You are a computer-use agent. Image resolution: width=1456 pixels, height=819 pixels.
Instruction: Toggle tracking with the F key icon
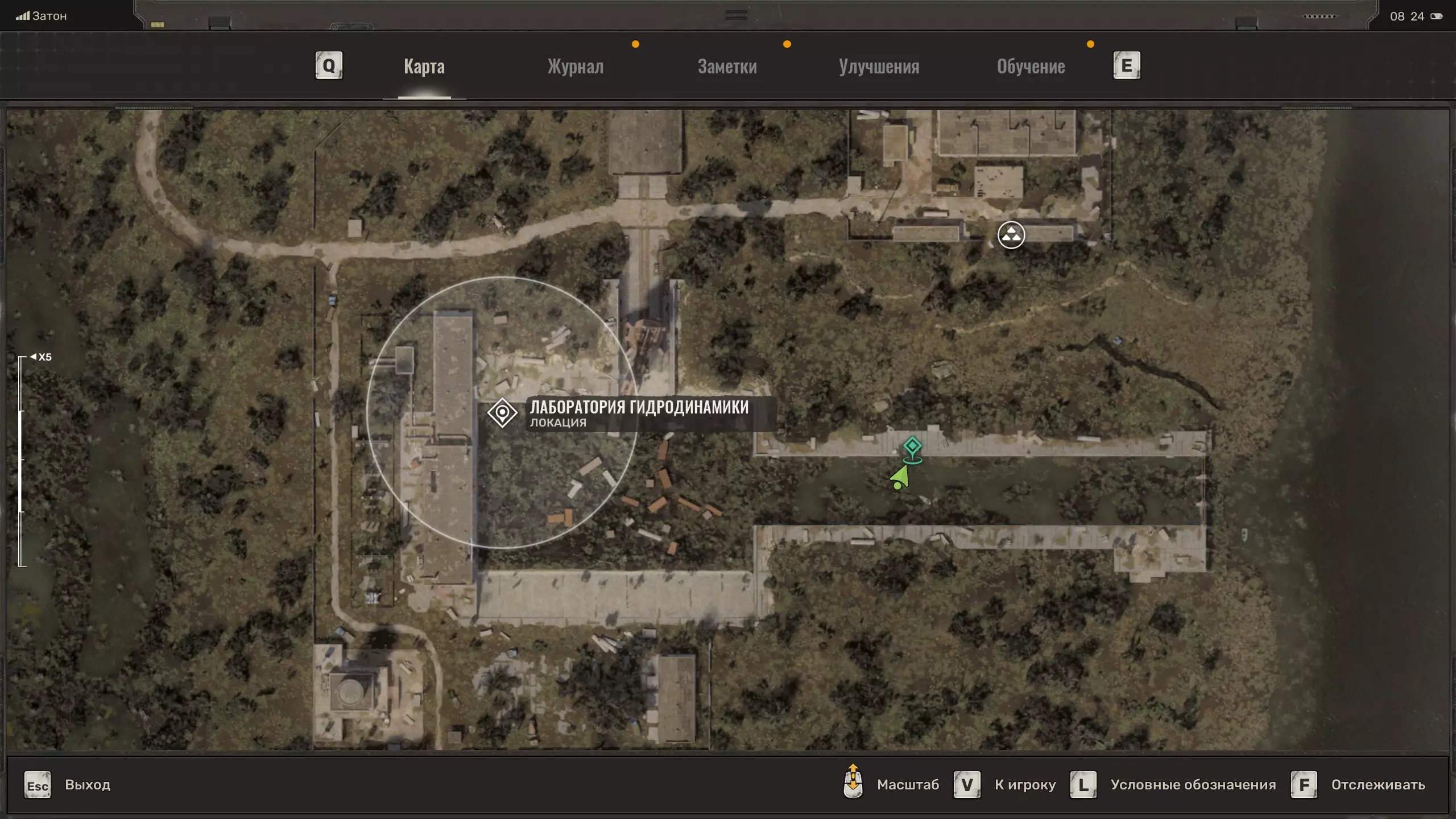(x=1304, y=785)
